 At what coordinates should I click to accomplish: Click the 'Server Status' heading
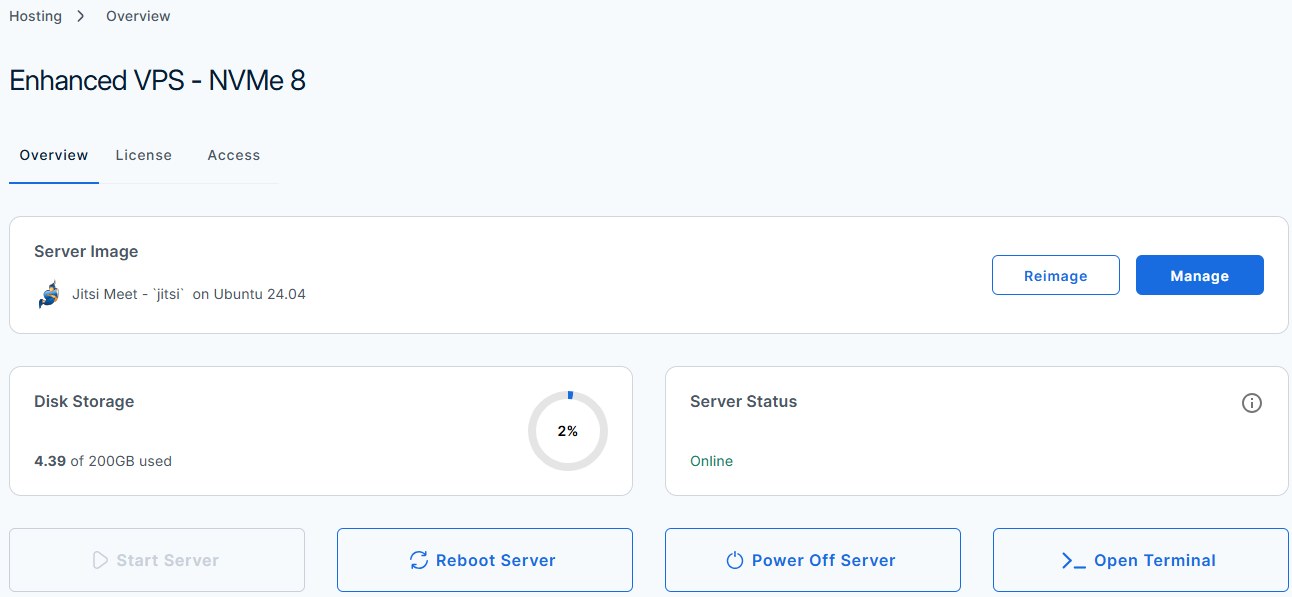[x=744, y=401]
